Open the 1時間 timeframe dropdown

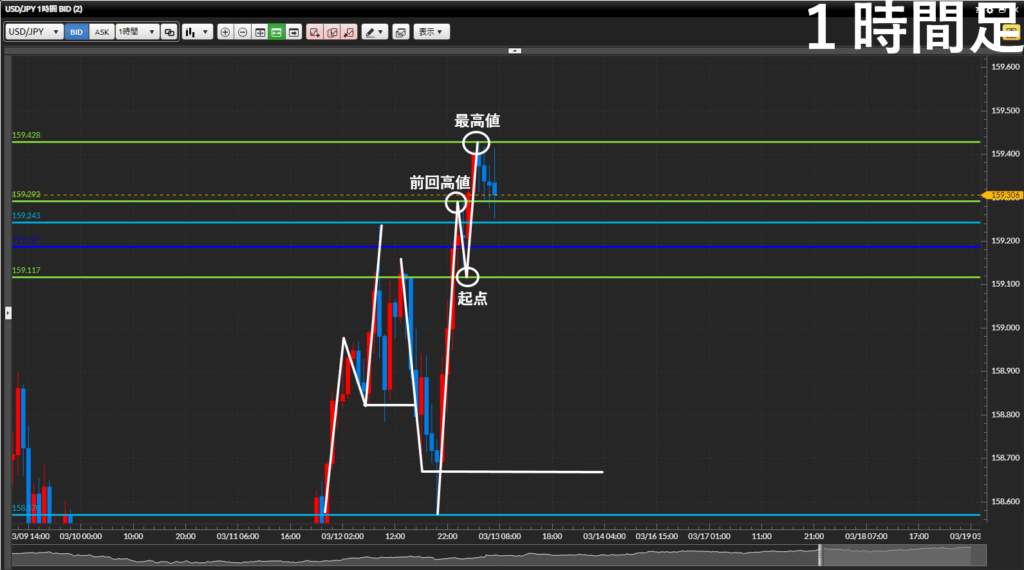click(x=137, y=32)
